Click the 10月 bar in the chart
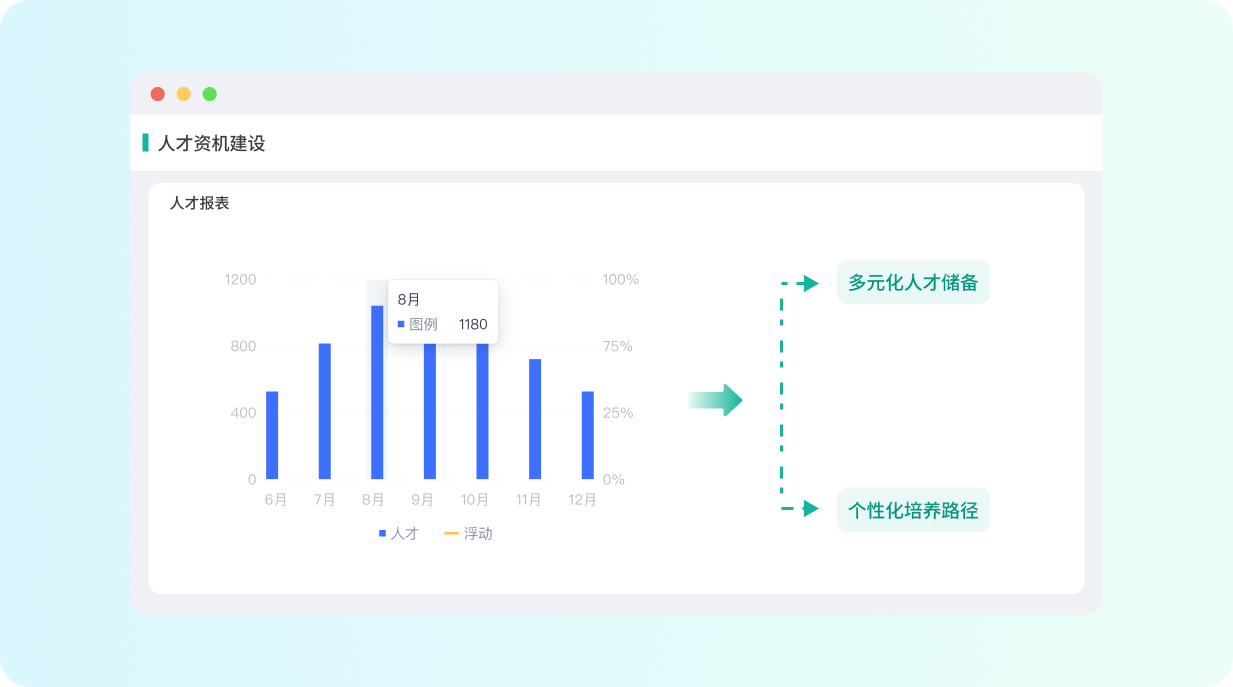The width and height of the screenshot is (1233, 687). 482,411
